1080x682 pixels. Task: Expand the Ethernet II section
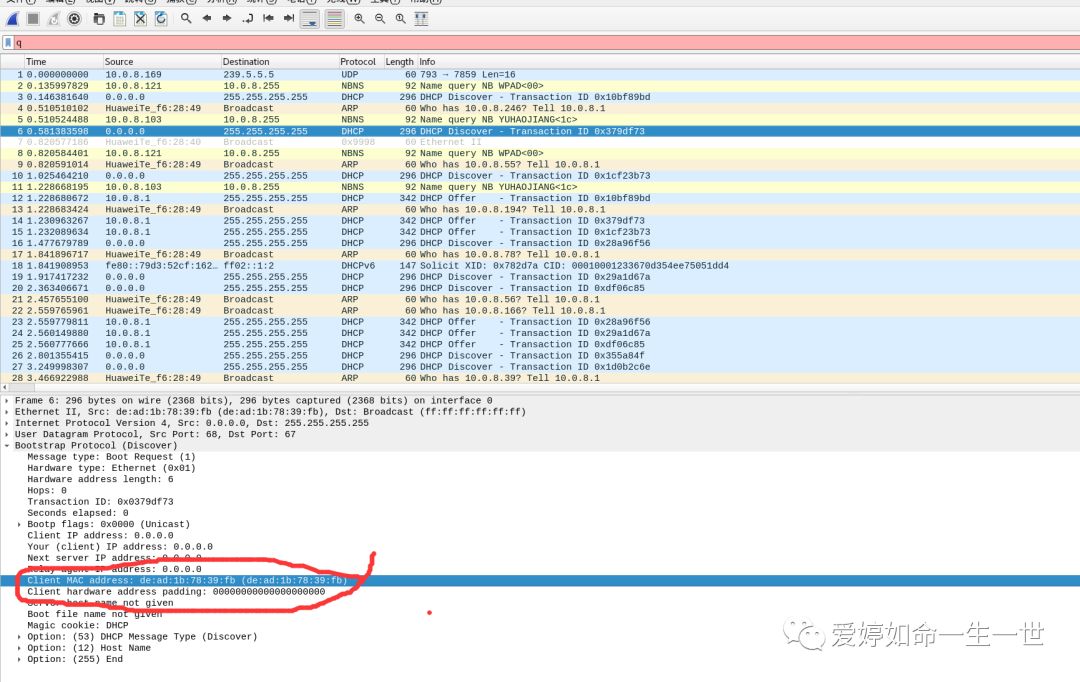[7, 412]
